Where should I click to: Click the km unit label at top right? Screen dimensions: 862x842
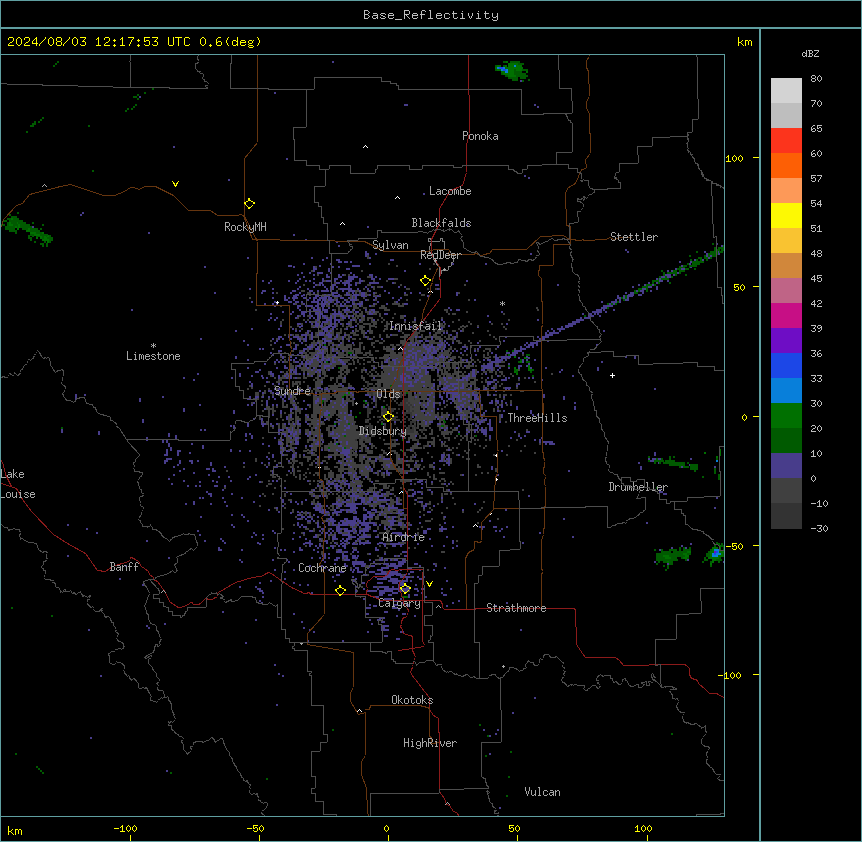pyautogui.click(x=744, y=42)
